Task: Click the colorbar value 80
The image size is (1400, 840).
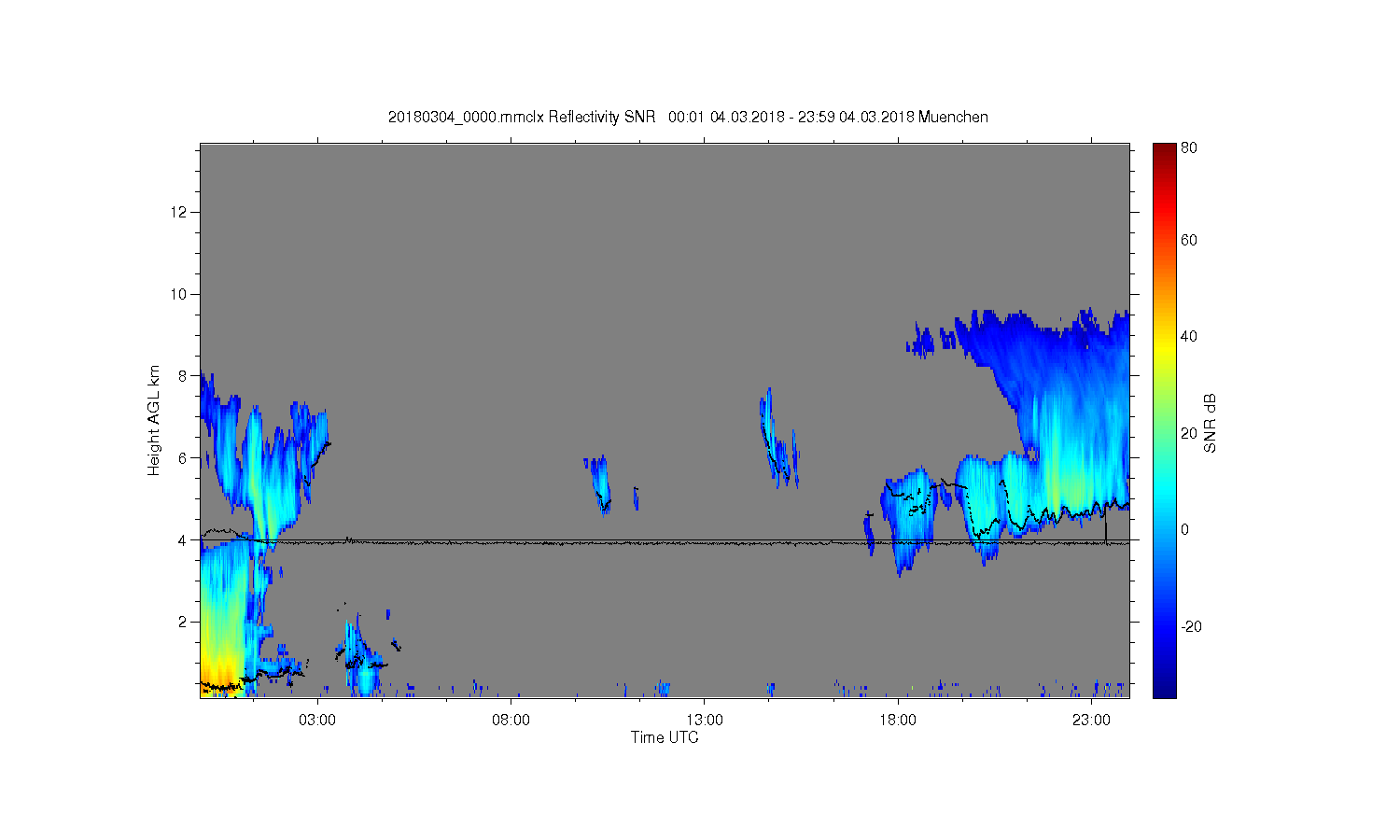Action: pyautogui.click(x=1189, y=148)
